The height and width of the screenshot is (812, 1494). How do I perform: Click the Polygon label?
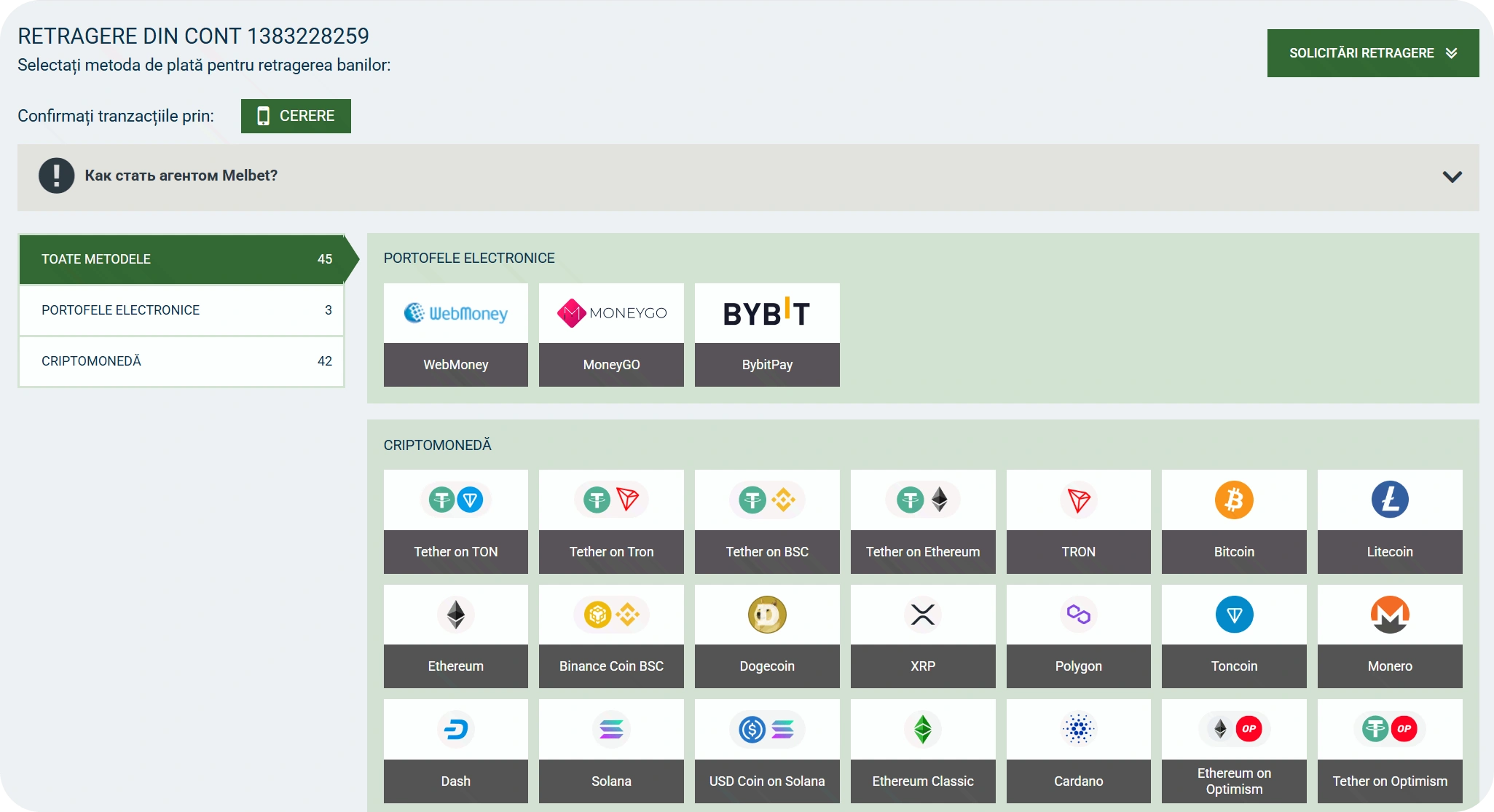tap(1079, 666)
